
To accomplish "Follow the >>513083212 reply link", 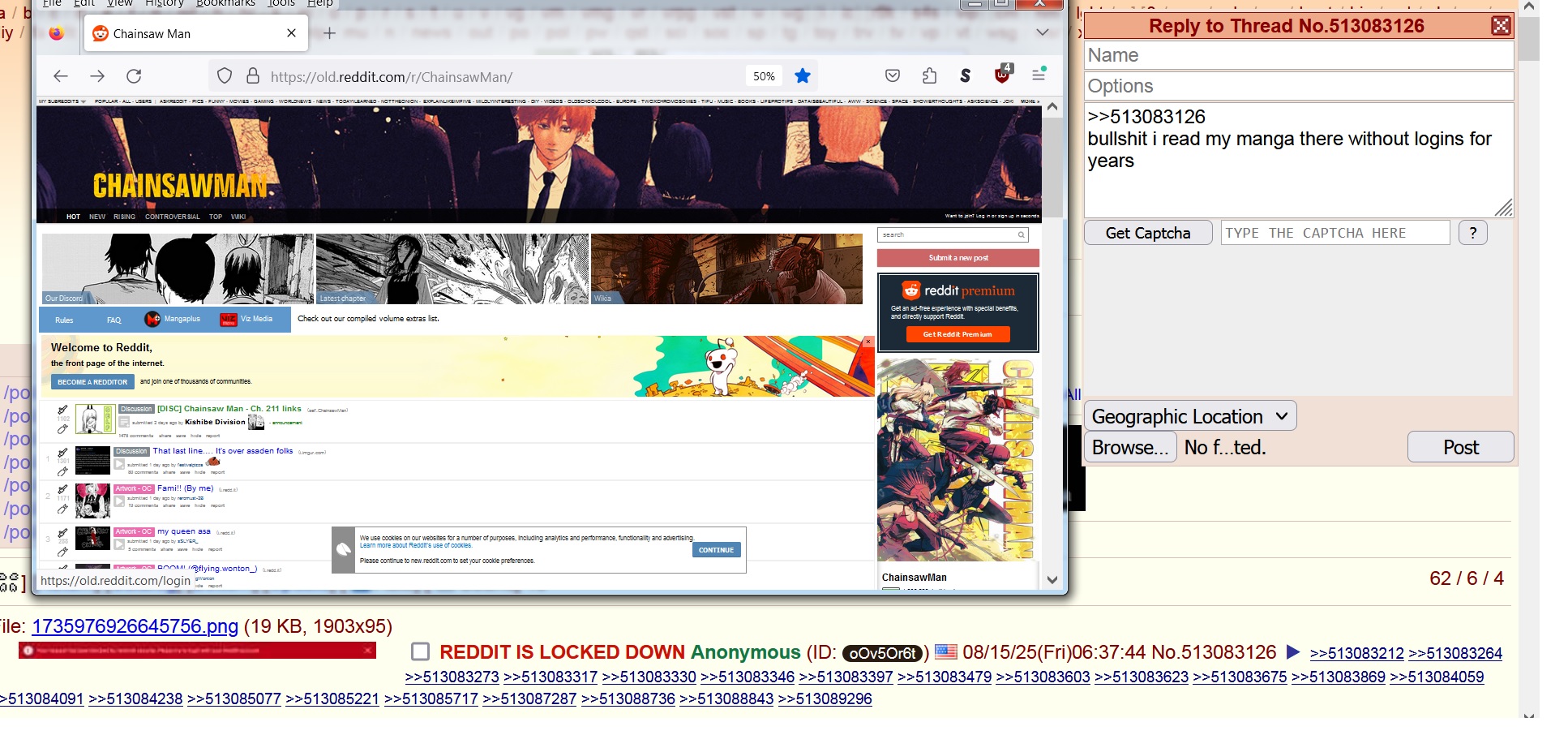I will coord(1356,653).
